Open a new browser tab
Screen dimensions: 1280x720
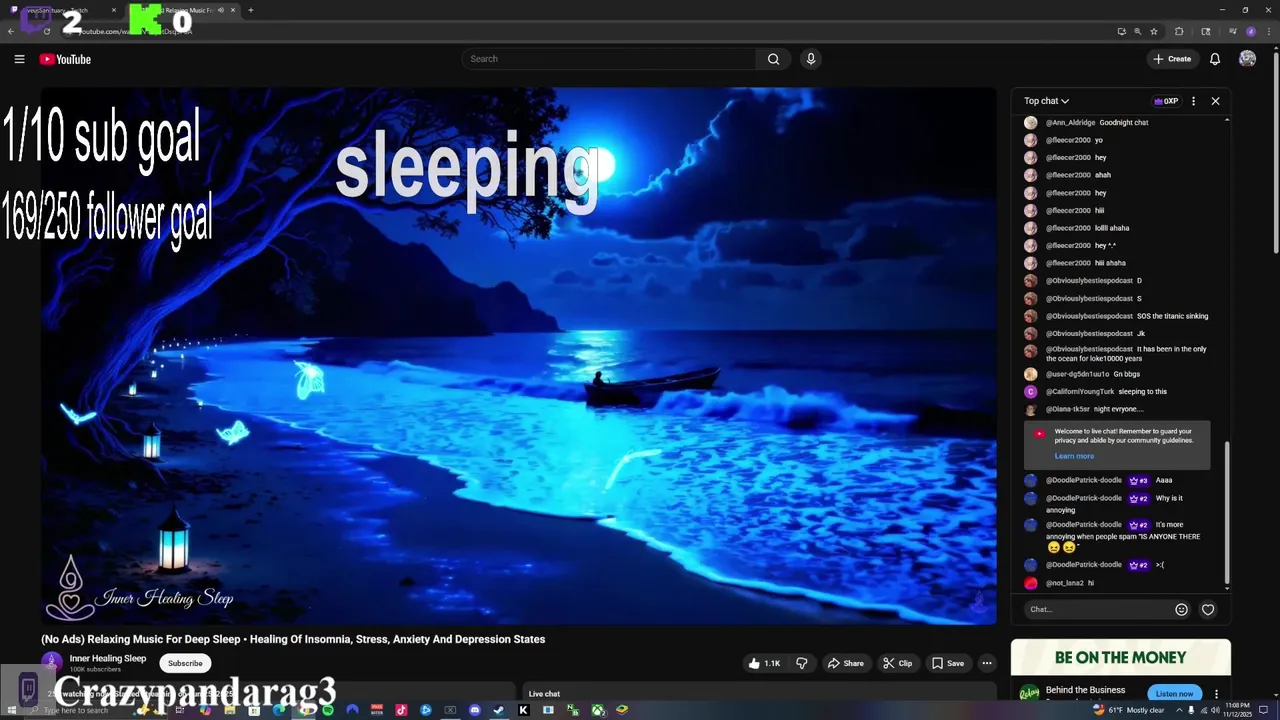(250, 10)
